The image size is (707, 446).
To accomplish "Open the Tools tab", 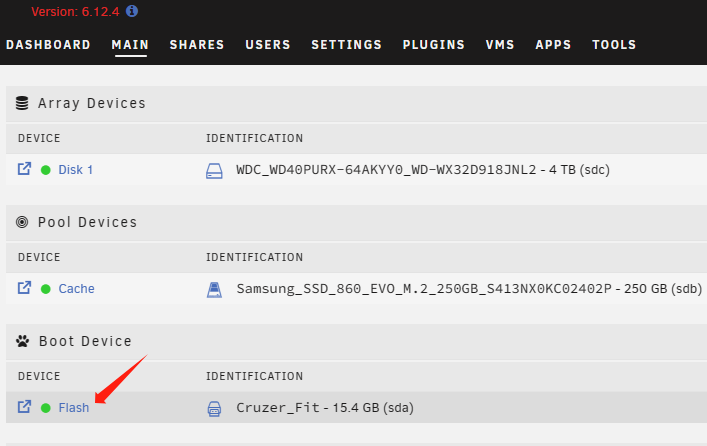I will (x=614, y=45).
